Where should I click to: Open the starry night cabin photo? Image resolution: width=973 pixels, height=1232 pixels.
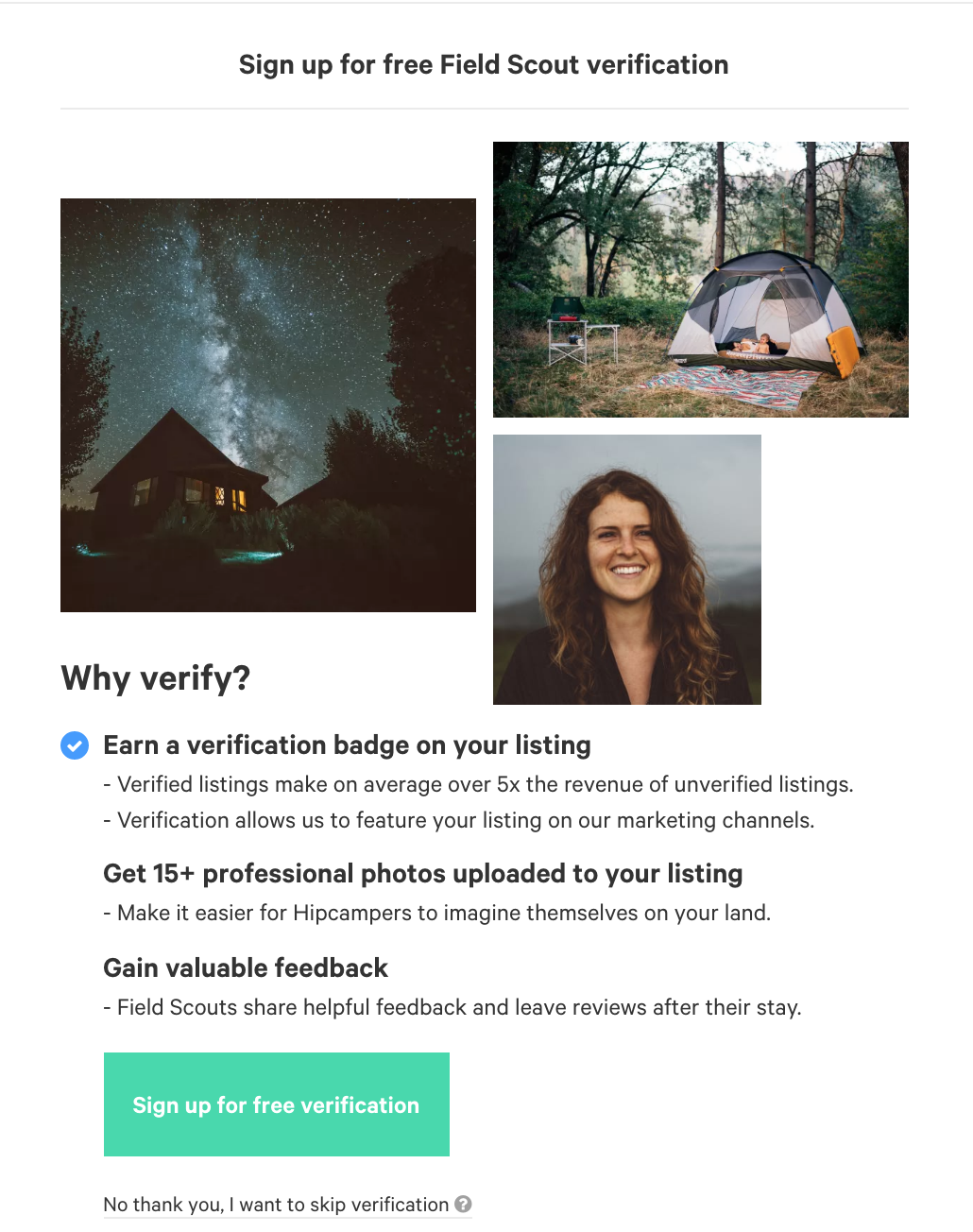click(268, 405)
